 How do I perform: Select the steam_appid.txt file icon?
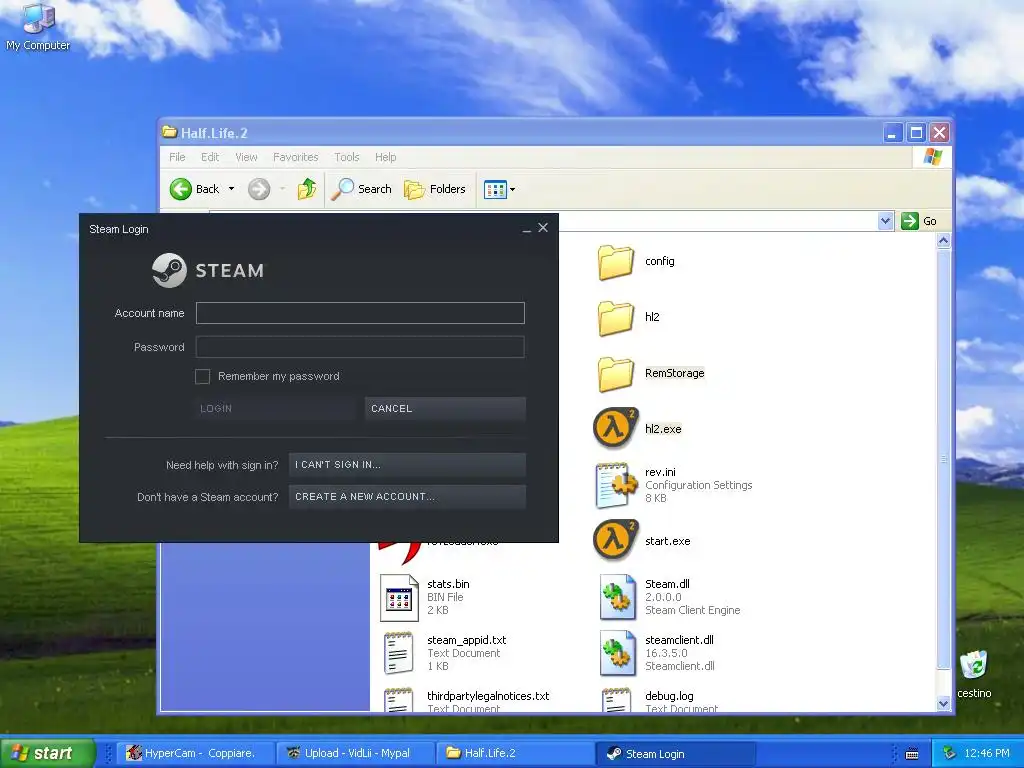point(399,653)
